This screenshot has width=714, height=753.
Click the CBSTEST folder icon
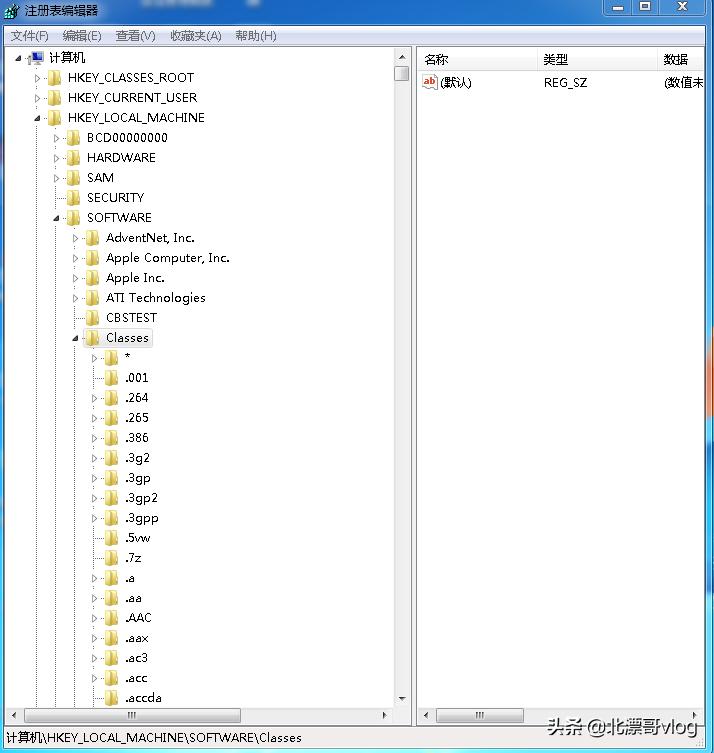pos(93,318)
